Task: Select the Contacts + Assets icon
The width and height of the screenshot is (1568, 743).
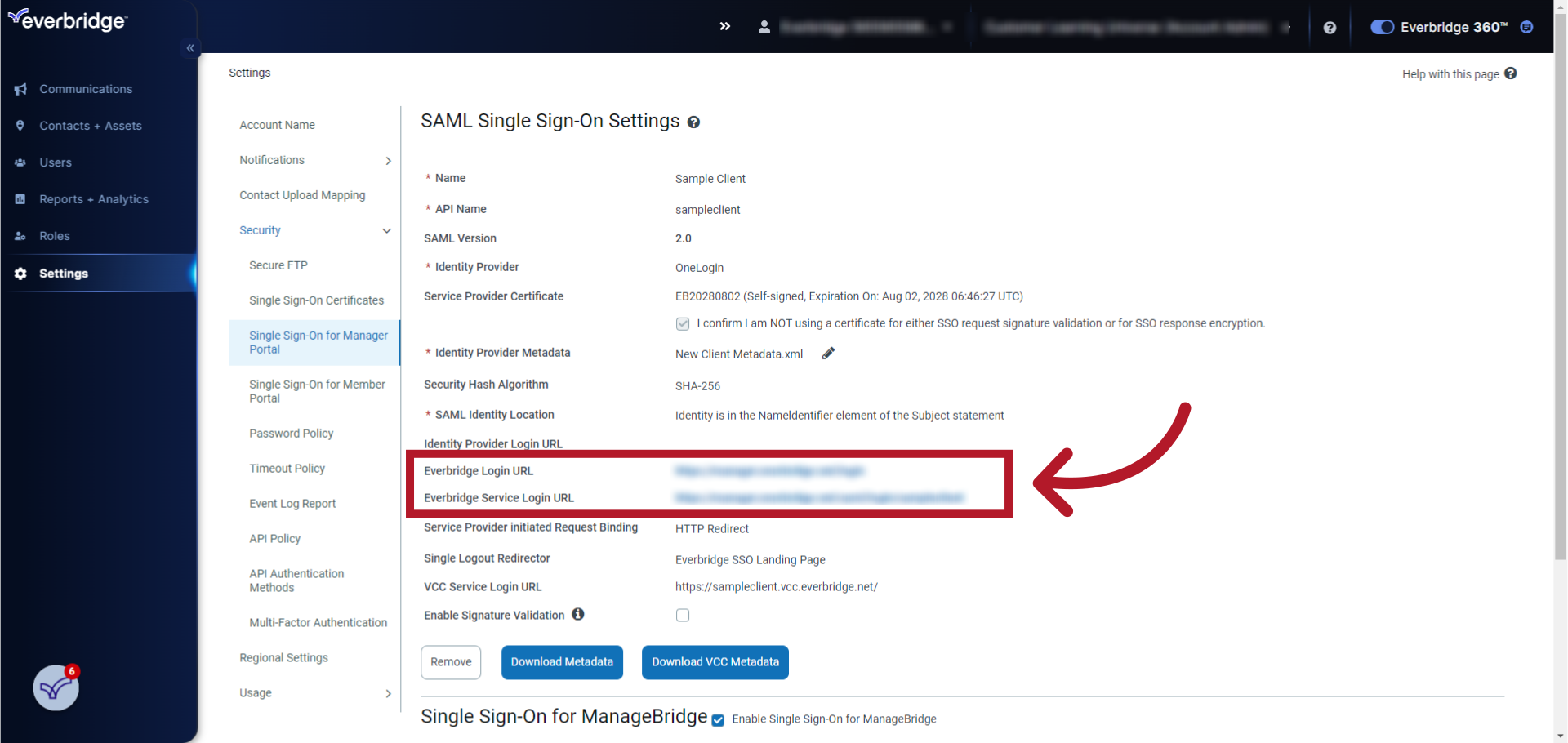Action: pyautogui.click(x=20, y=126)
